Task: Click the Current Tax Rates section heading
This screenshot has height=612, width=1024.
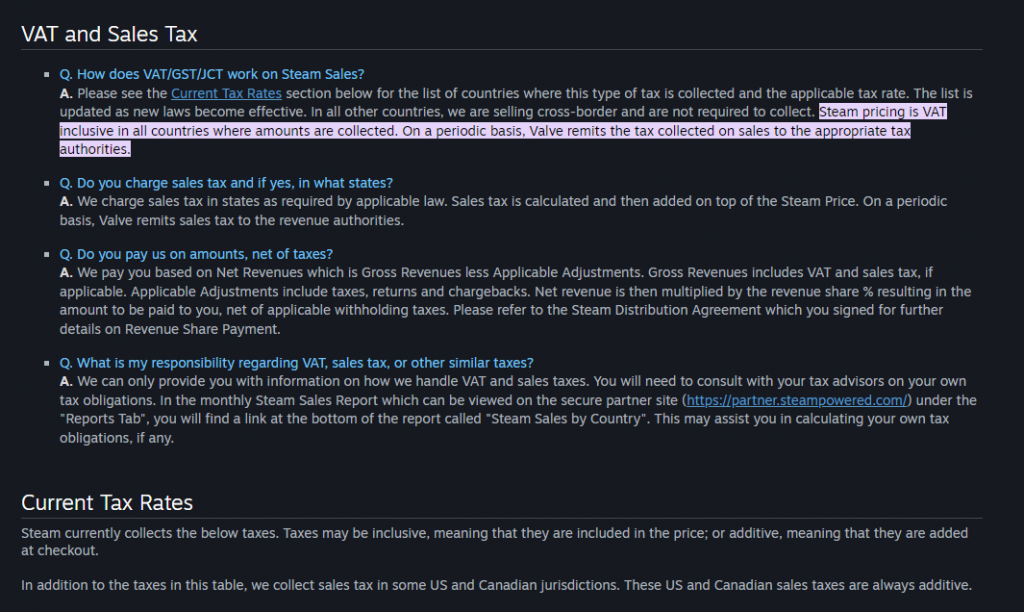Action: pyautogui.click(x=107, y=503)
